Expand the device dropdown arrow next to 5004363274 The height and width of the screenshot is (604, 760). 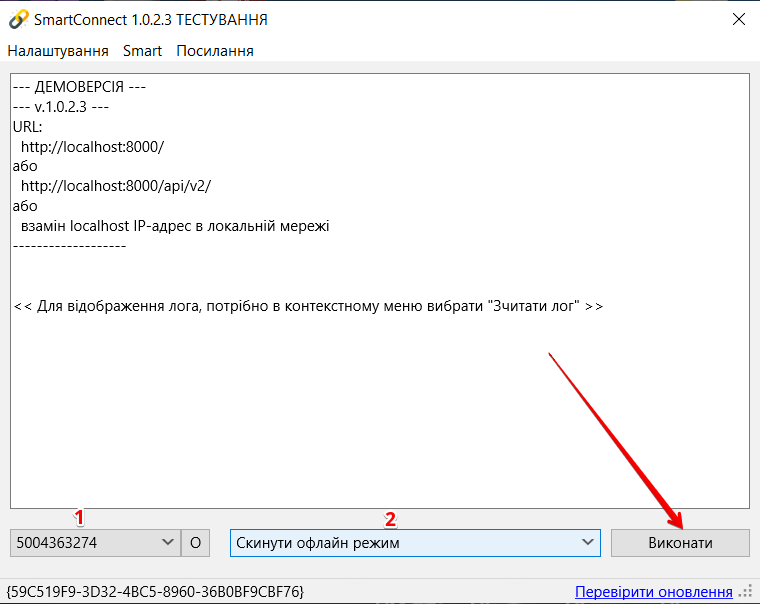pyautogui.click(x=167, y=543)
